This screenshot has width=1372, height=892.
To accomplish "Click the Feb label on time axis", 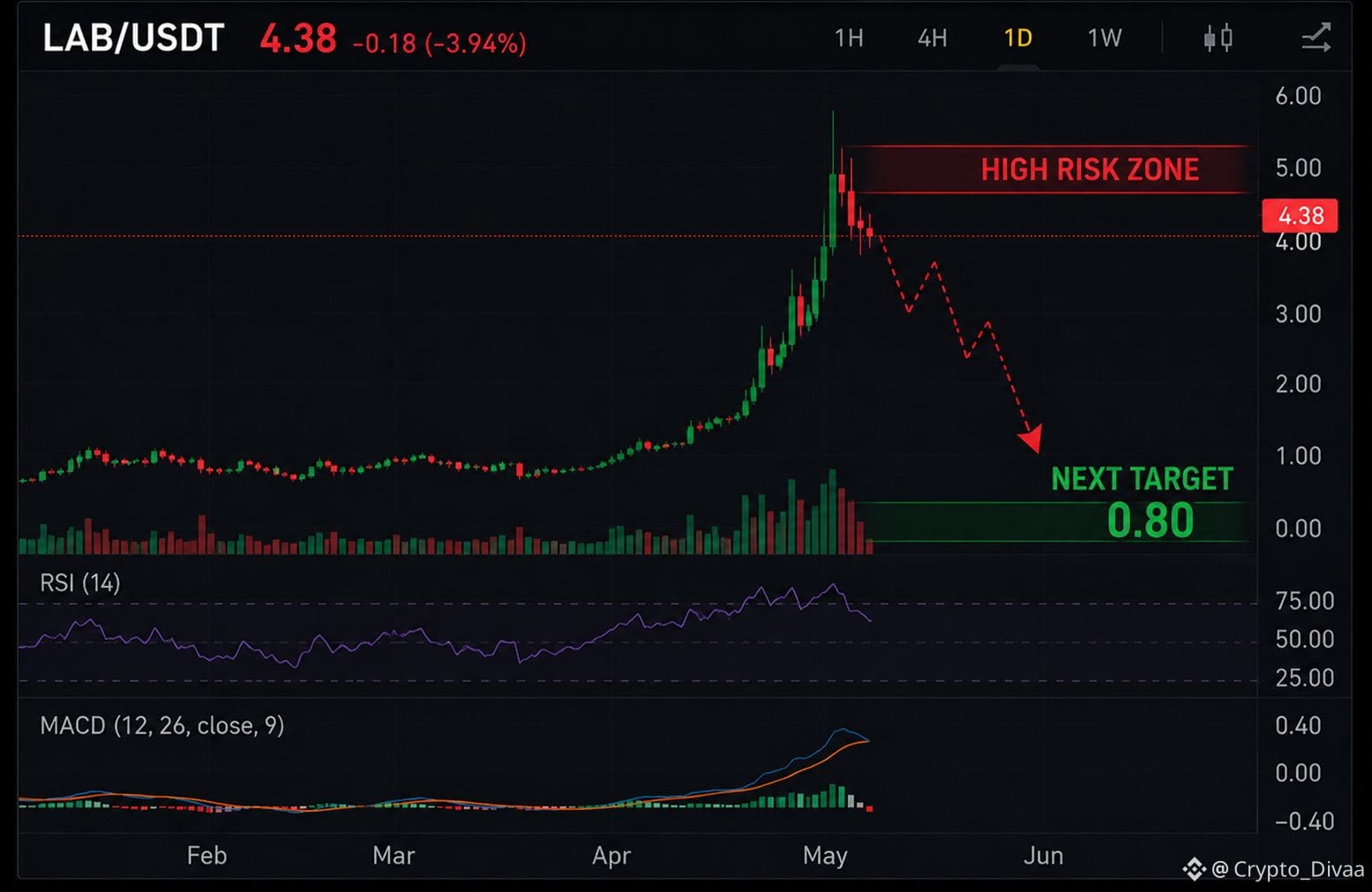I will (x=207, y=856).
